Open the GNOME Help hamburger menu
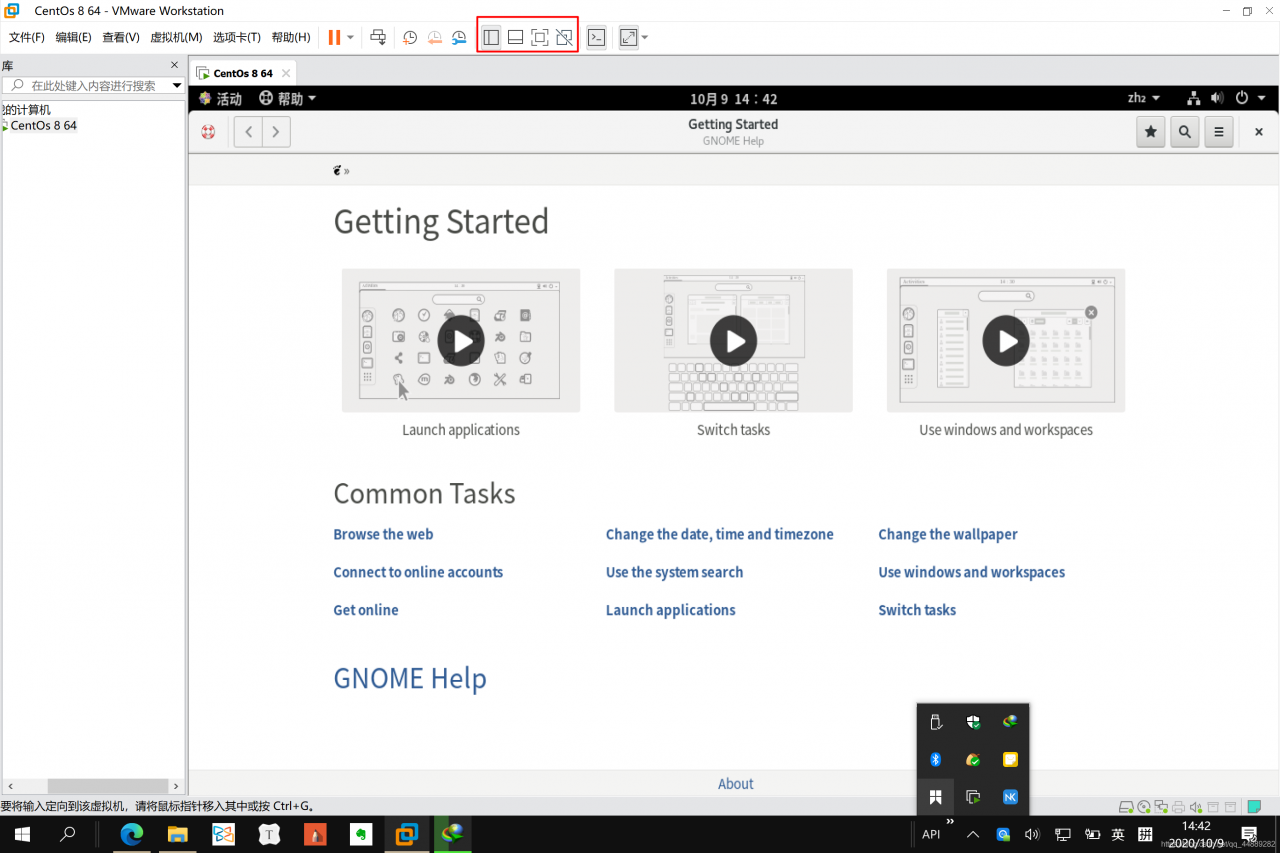1280x853 pixels. click(x=1218, y=132)
